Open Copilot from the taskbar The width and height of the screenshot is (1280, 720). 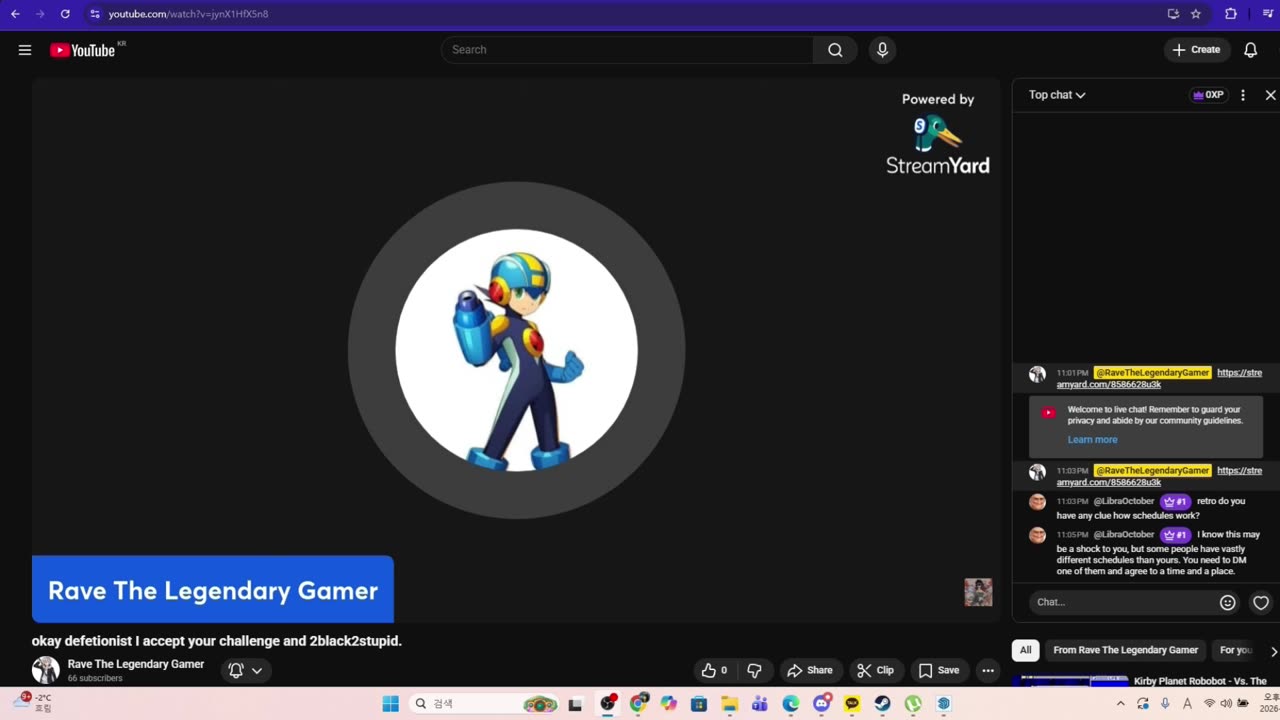tap(668, 704)
